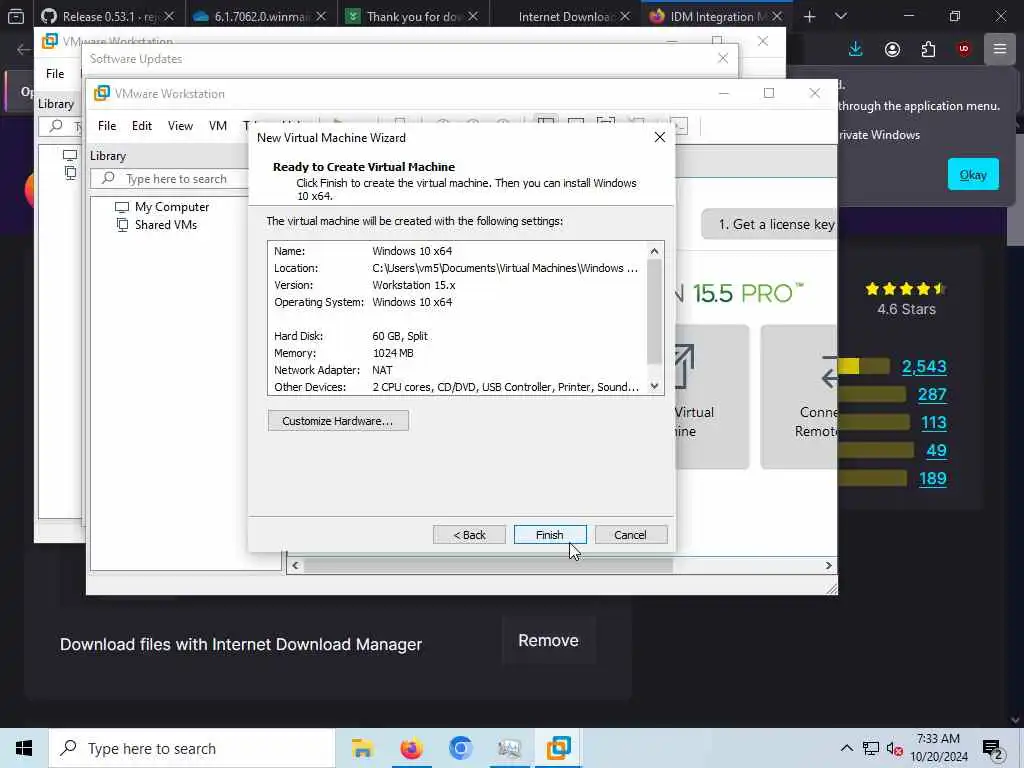Screen dimensions: 1024x768
Task: Click Okay in the Firefox notification
Action: point(973,174)
